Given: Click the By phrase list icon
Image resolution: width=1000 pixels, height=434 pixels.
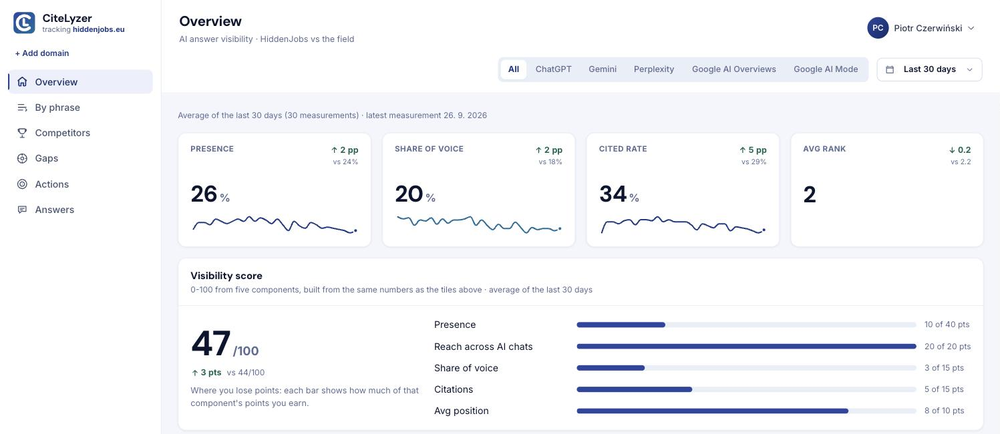Looking at the screenshot, I should click(x=22, y=108).
